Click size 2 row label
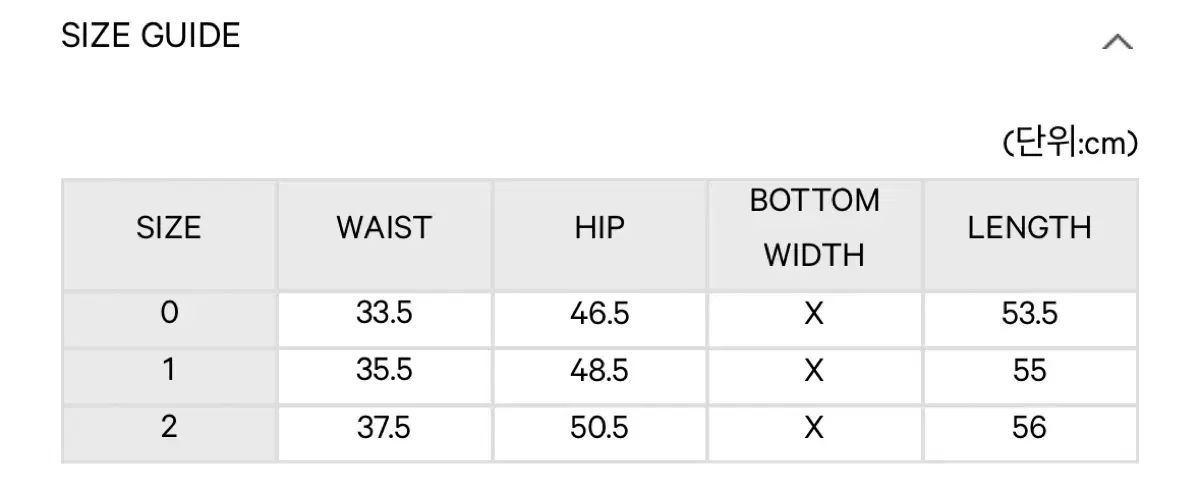 point(169,428)
